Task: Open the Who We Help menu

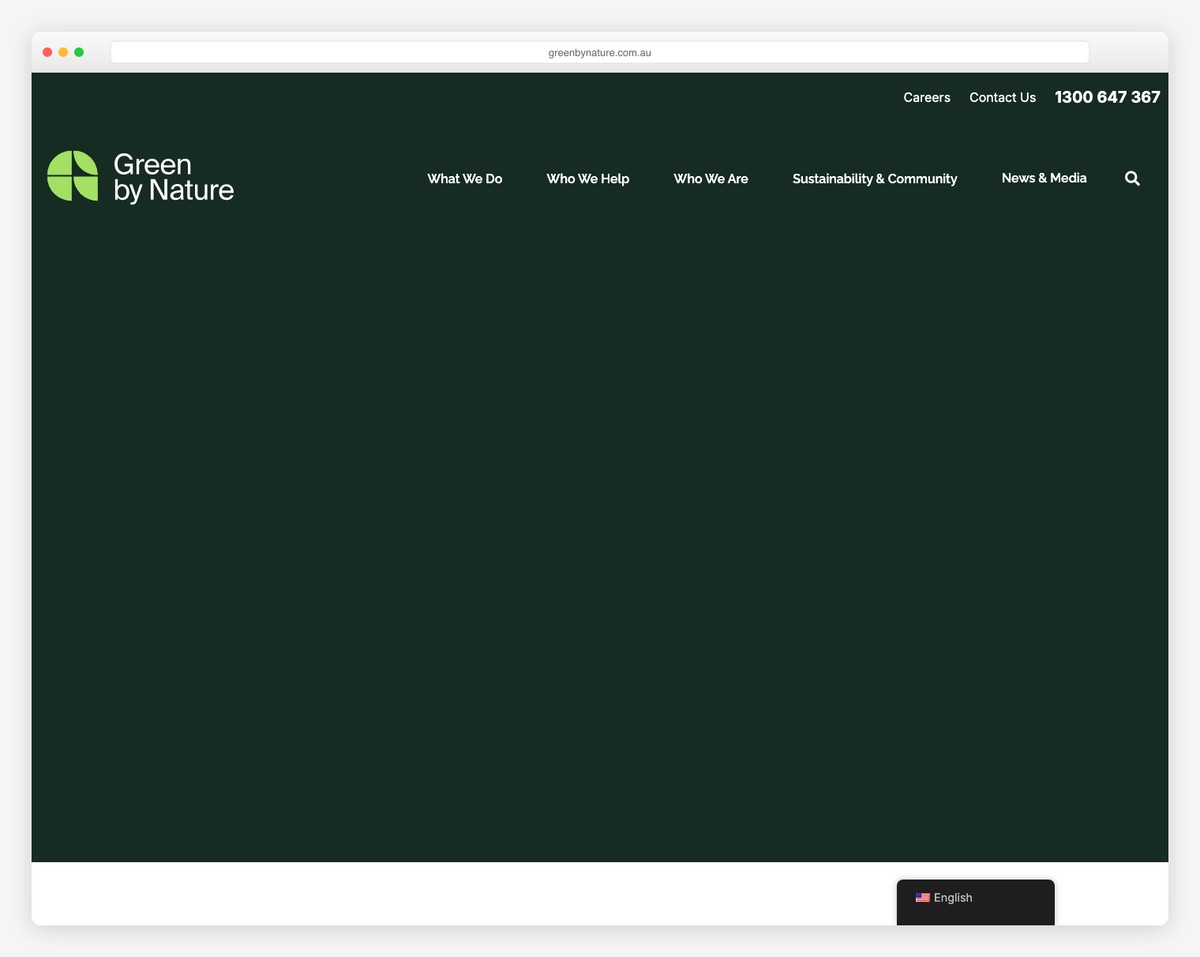Action: pos(587,179)
